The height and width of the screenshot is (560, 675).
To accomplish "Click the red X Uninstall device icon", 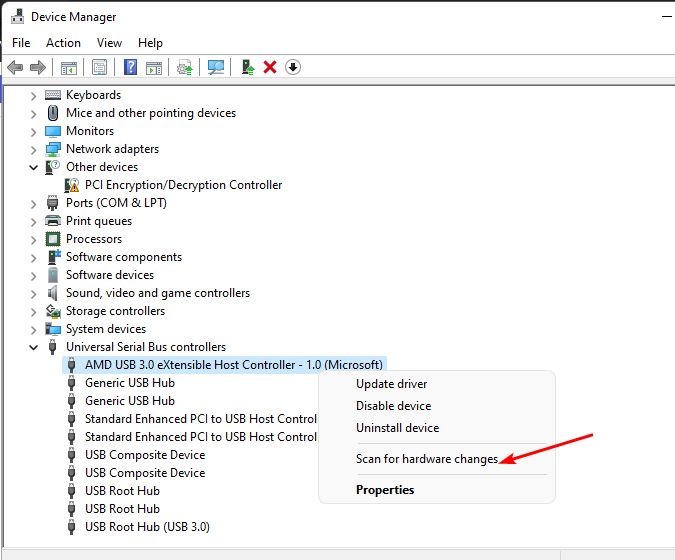I will point(270,67).
